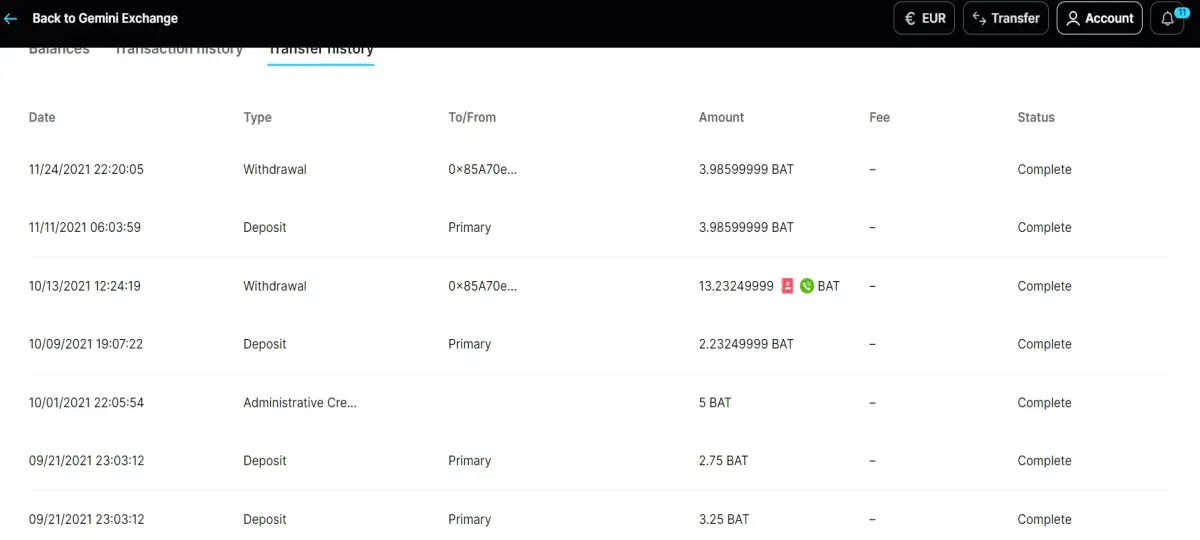Click Withdrawal type in 11/24/2021 row
The image size is (1200, 540).
(x=275, y=169)
